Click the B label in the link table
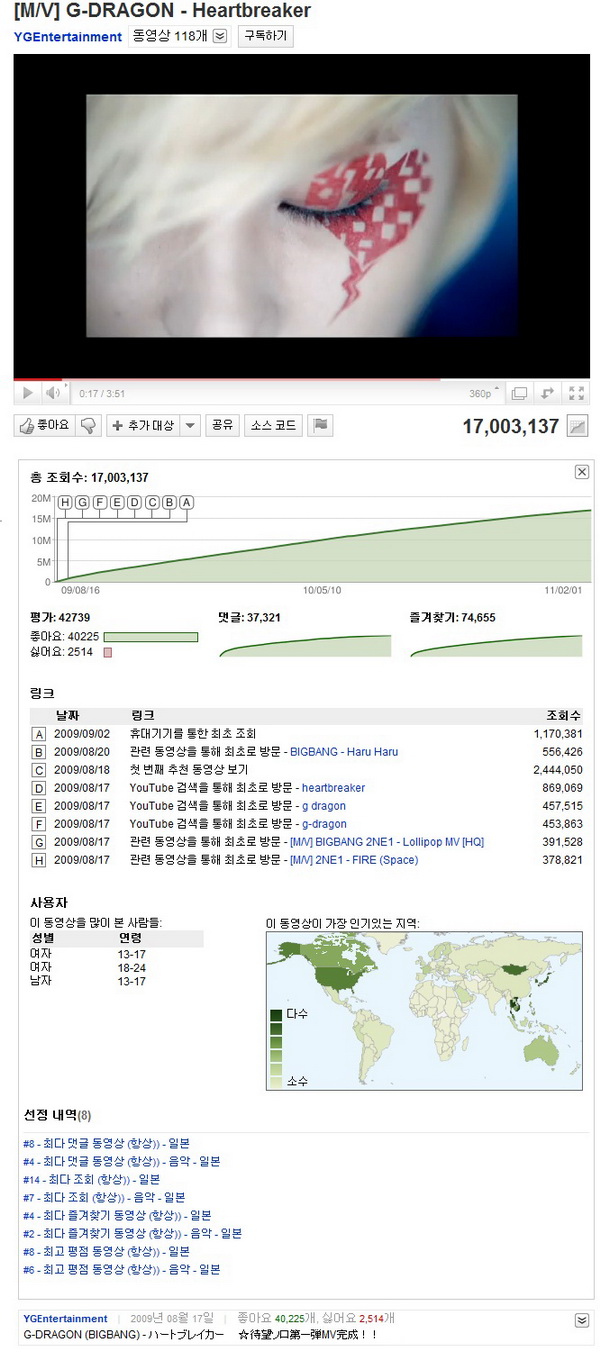This screenshot has width=600, height=1352. click(39, 752)
